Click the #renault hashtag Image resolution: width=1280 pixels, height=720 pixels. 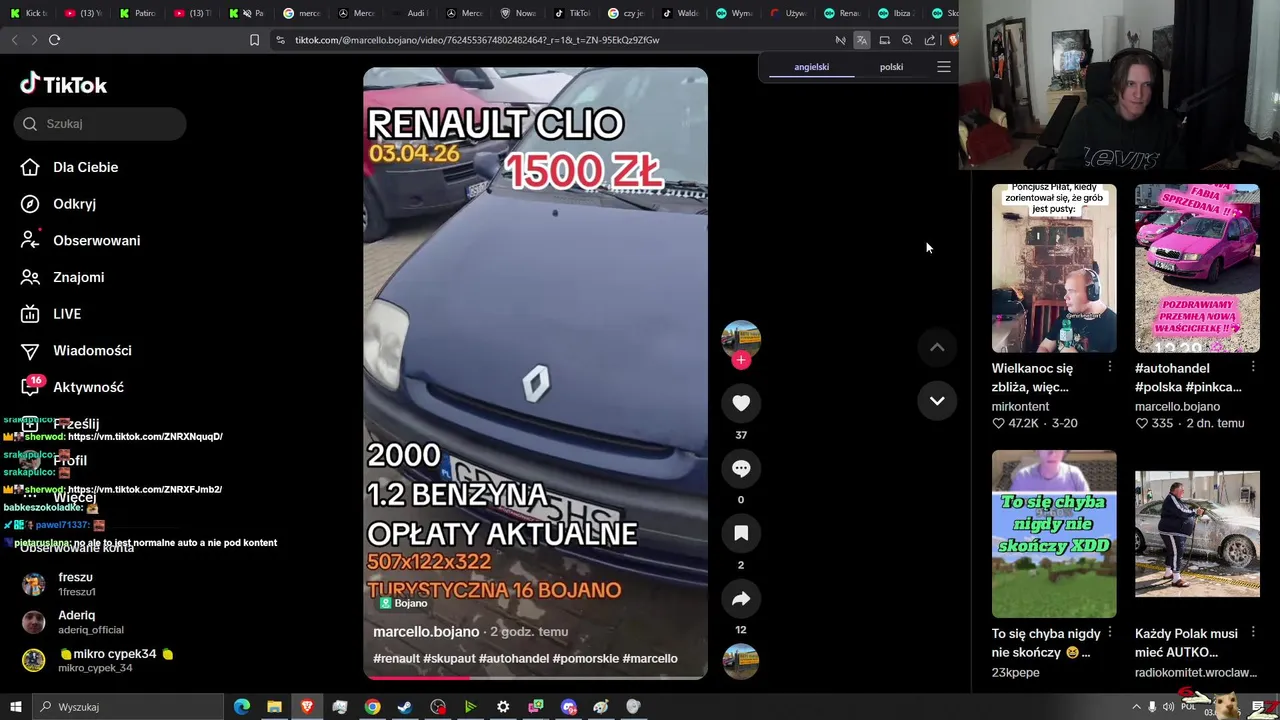pos(396,659)
